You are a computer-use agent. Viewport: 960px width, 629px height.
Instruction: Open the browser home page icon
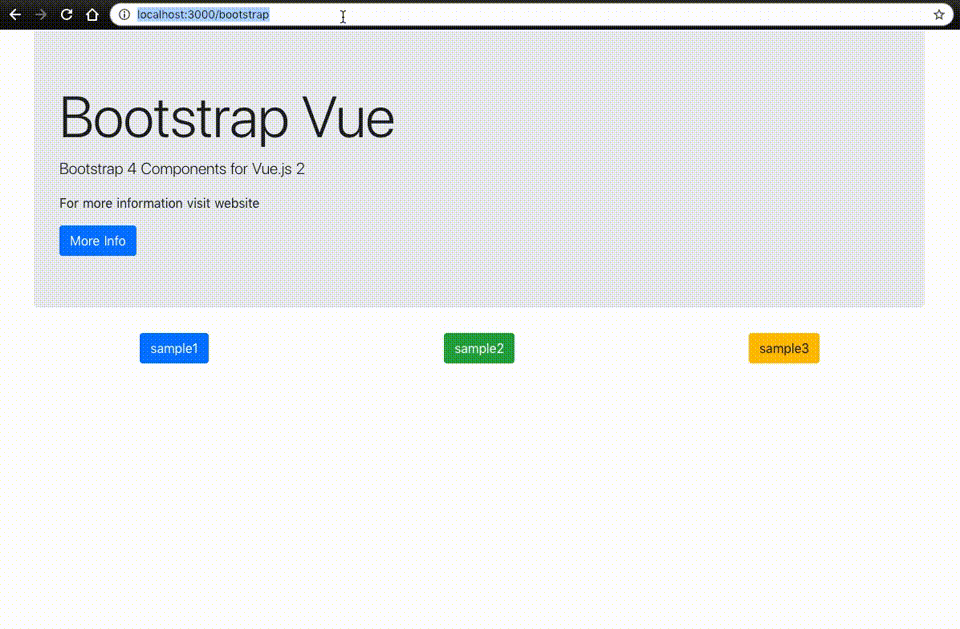click(92, 14)
